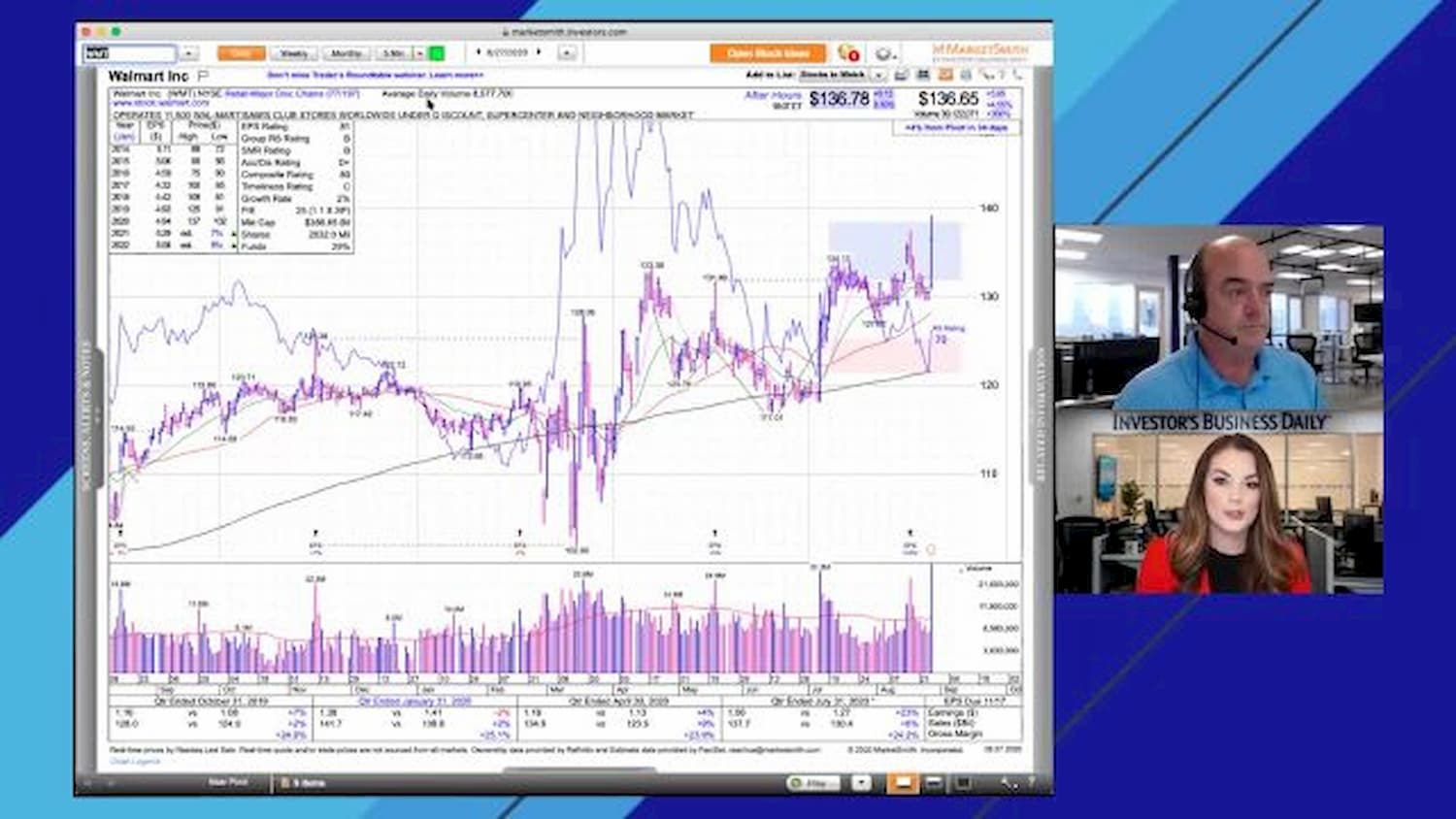Click the chart date field
The width and height of the screenshot is (1456, 819).
[508, 52]
